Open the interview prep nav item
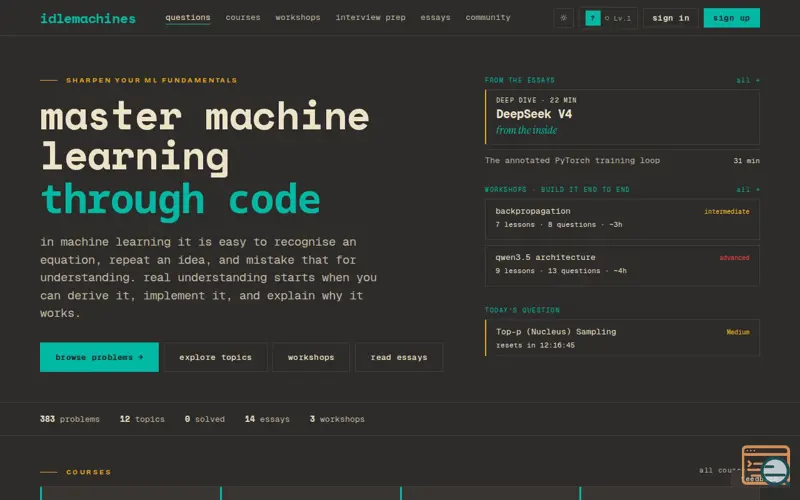This screenshot has height=500, width=800. tap(370, 17)
